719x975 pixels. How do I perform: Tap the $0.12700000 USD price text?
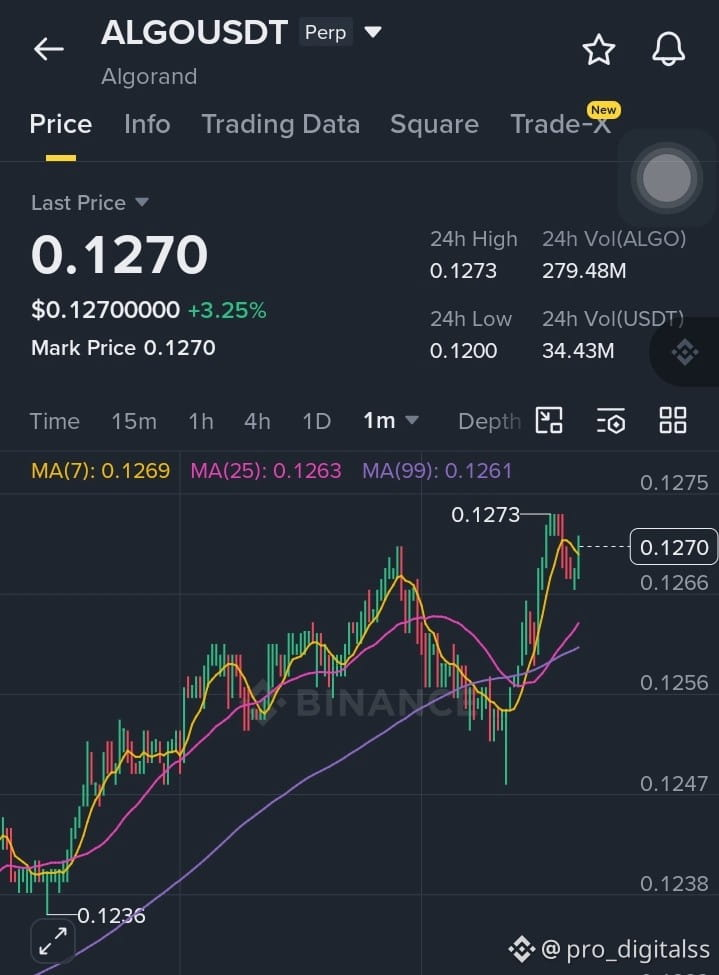click(106, 310)
